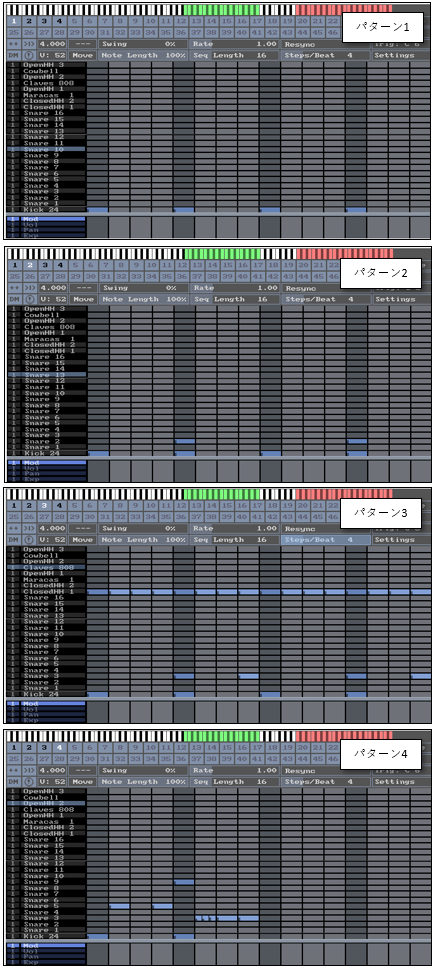Open Seq Length 16 field in パターン2 panel
This screenshot has height=968, width=435.
click(235, 299)
